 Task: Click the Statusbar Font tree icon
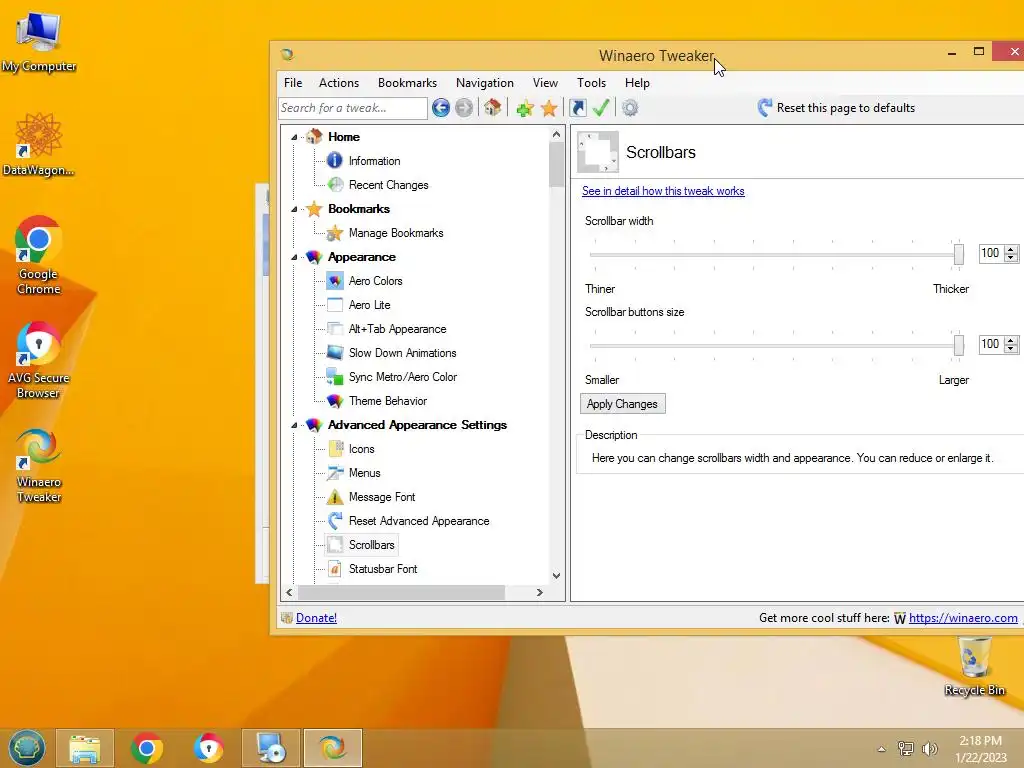(334, 569)
